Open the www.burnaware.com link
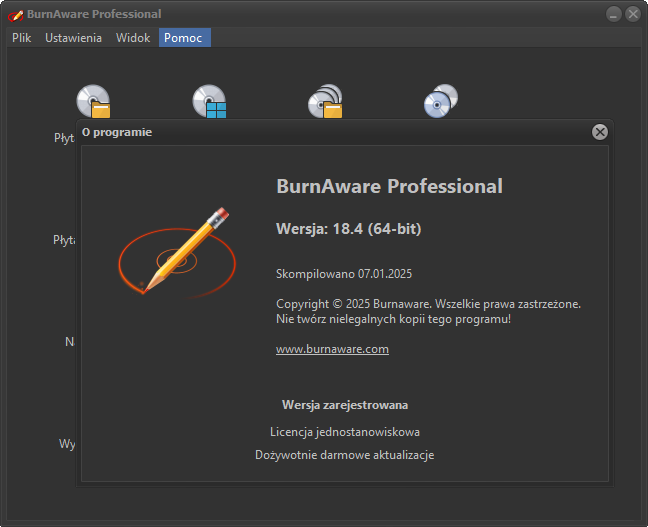The width and height of the screenshot is (648, 527). coord(332,349)
